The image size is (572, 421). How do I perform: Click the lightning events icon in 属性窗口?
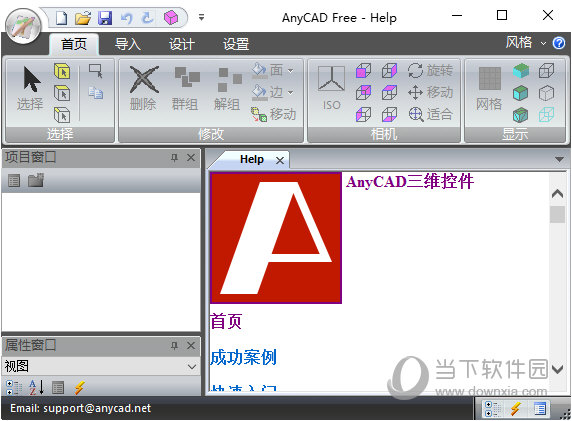click(x=80, y=387)
